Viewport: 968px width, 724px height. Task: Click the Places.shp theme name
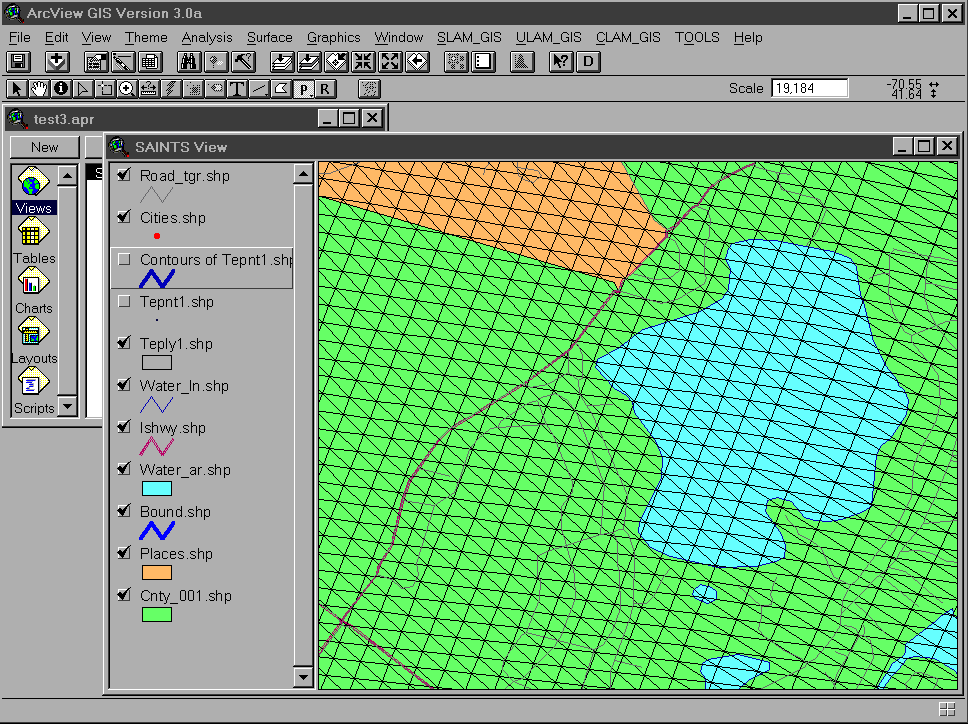pyautogui.click(x=176, y=554)
